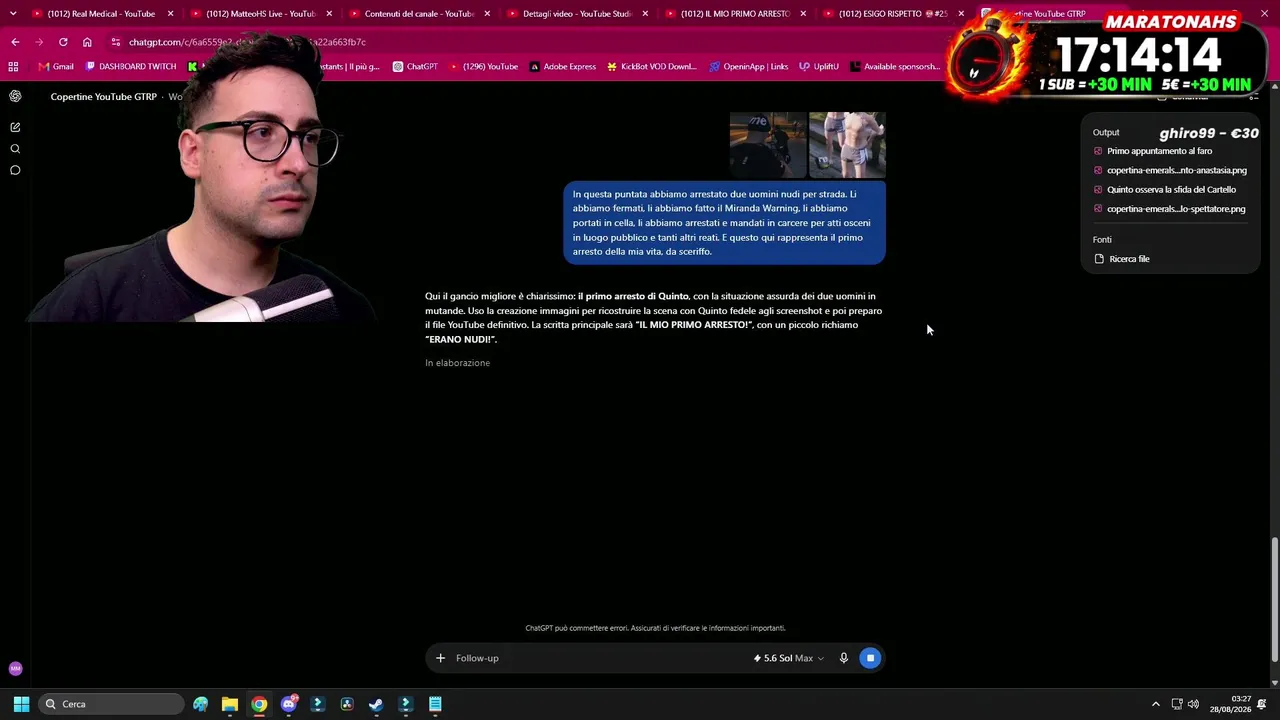Open the UpliftU bookmark
Image resolution: width=1280 pixels, height=720 pixels.
819,67
